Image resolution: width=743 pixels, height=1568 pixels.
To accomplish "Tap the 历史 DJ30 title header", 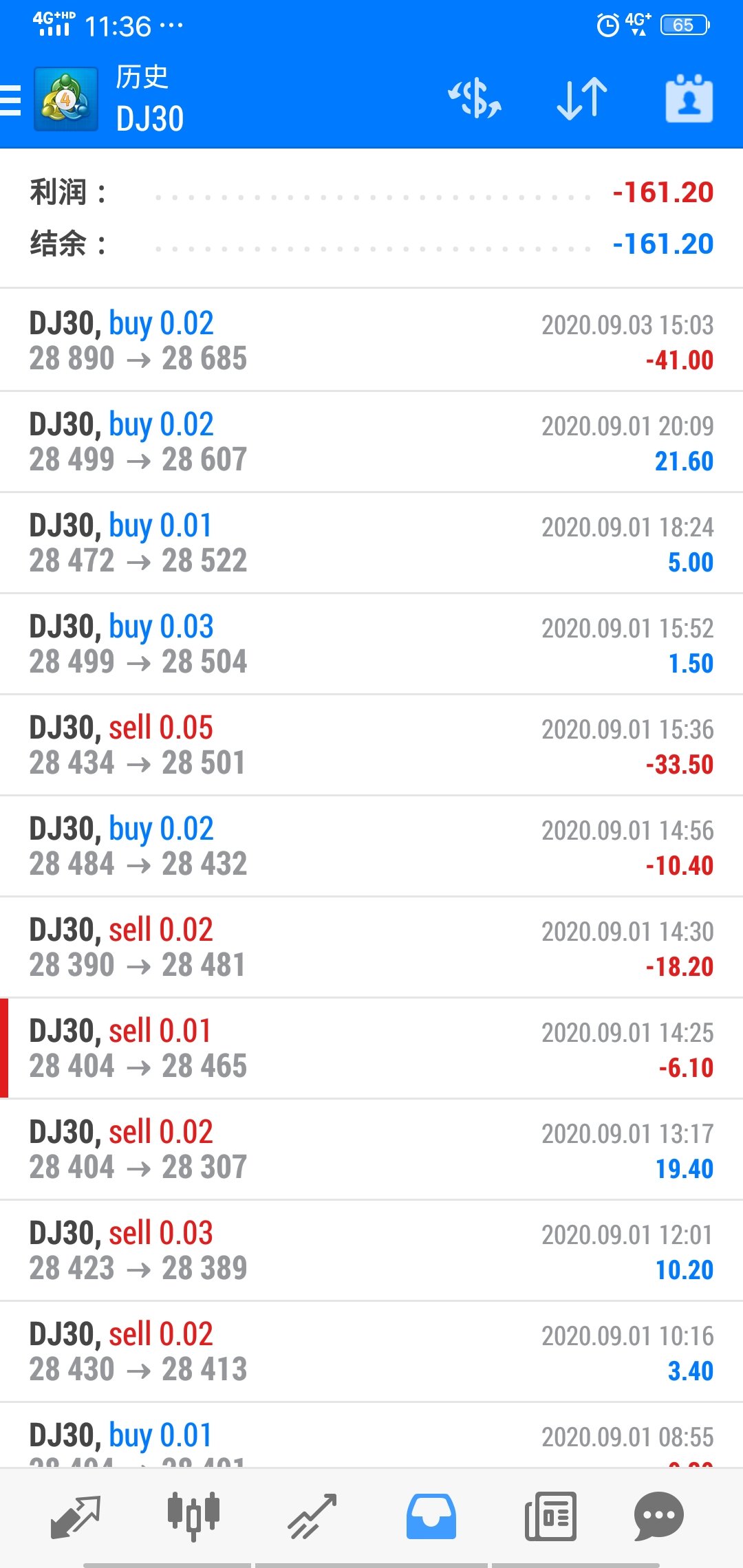I will pyautogui.click(x=149, y=98).
